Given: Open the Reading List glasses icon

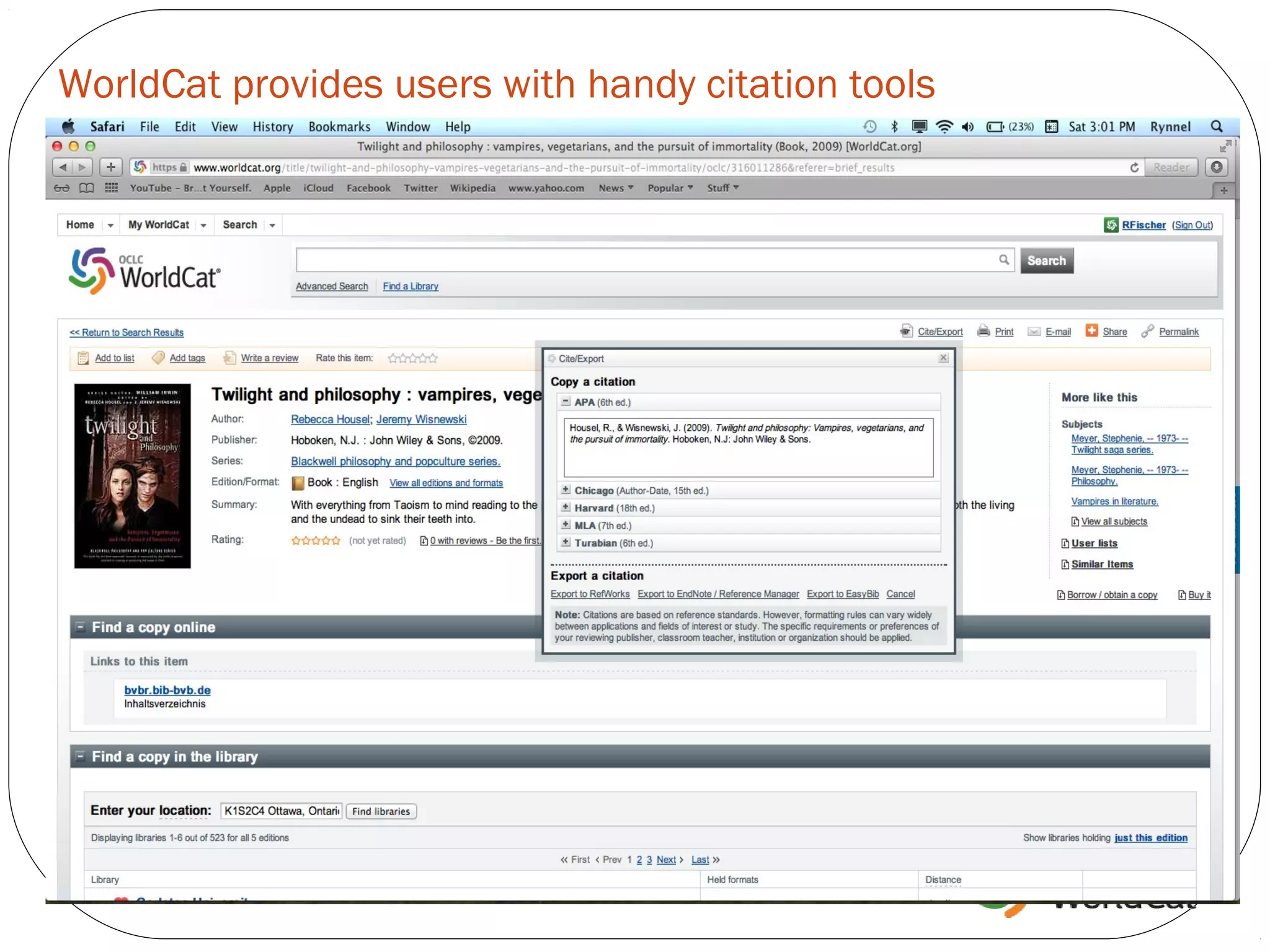Looking at the screenshot, I should pos(61,188).
